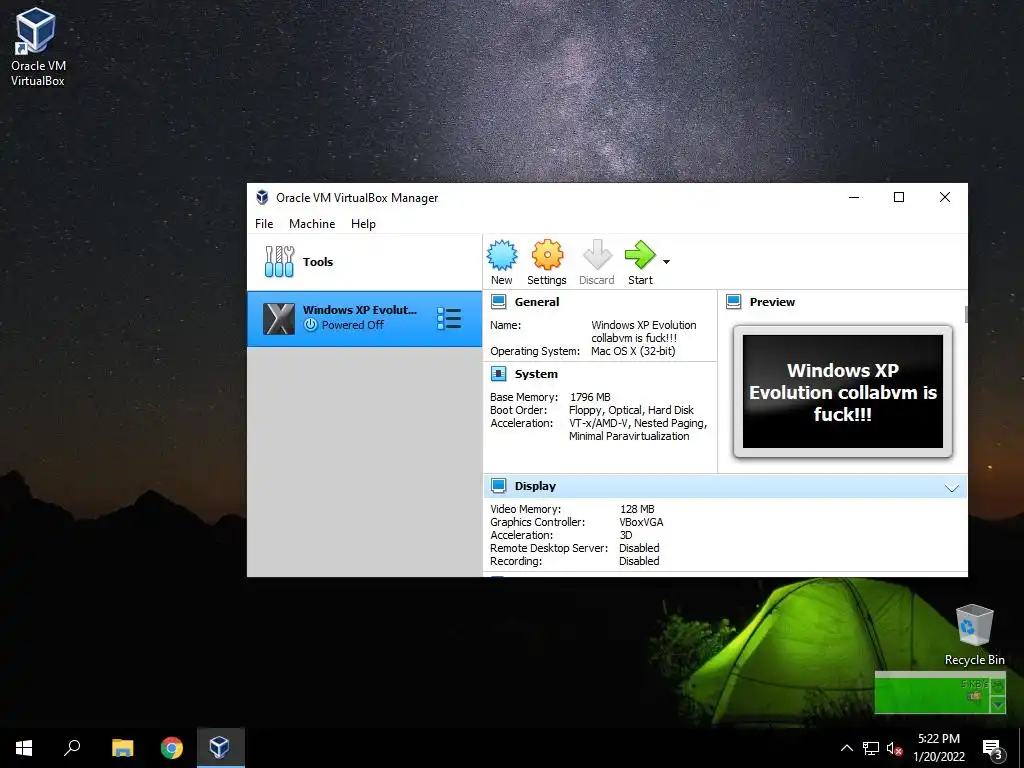Click 'Floppy, Optical, Hard Disk' boot order
1024x768 pixels.
coord(631,410)
